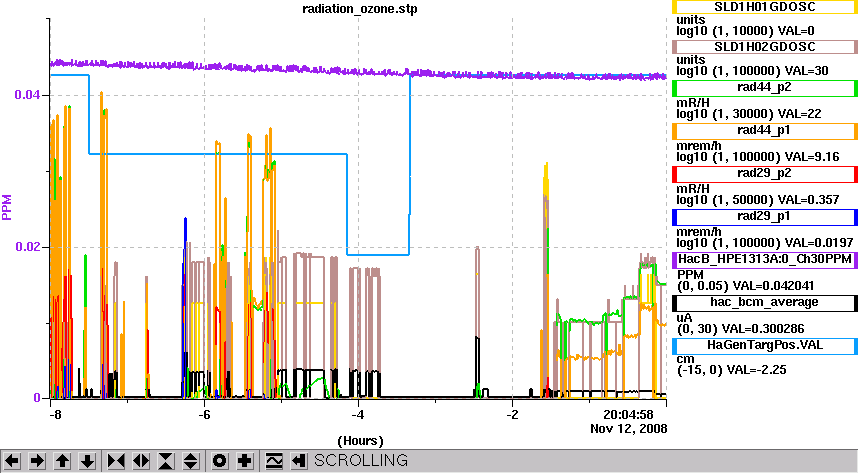This screenshot has height=473, width=858.
Task: Click the waveform graph-mode icon
Action: (274, 461)
